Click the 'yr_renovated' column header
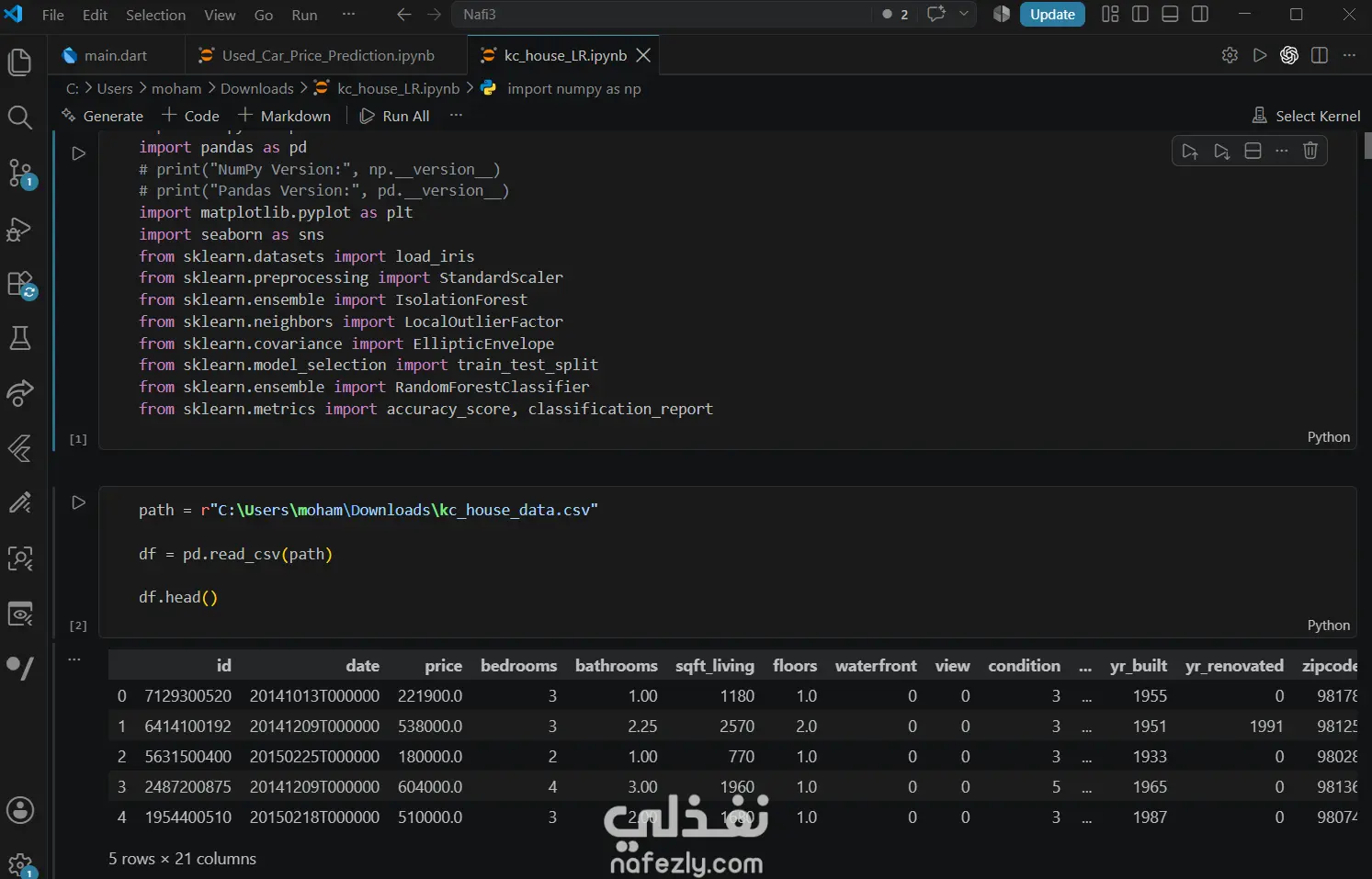1372x879 pixels. tap(1234, 666)
